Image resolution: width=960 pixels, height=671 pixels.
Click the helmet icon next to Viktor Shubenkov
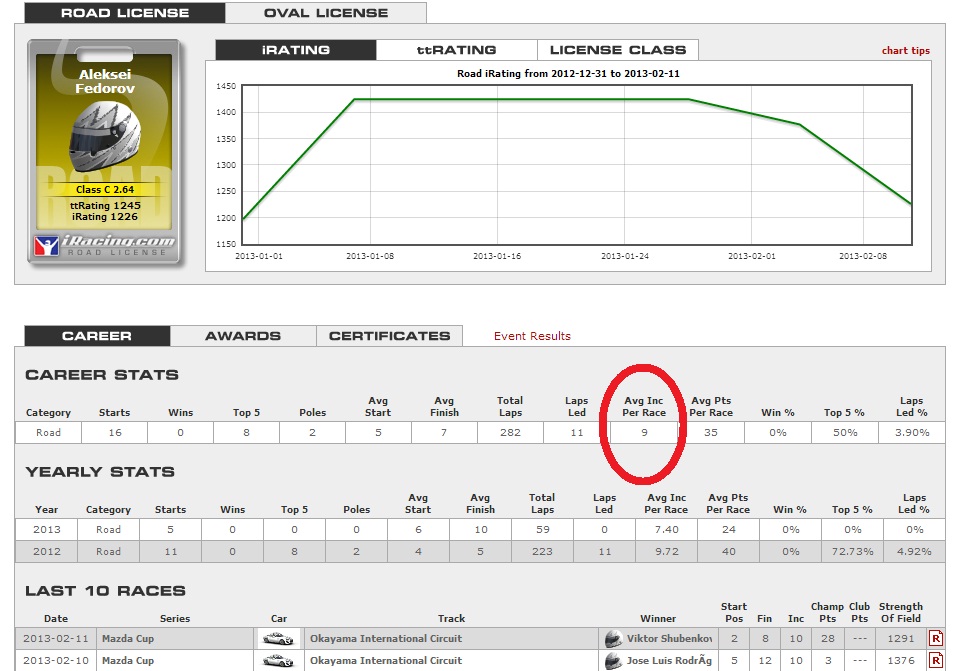(613, 638)
